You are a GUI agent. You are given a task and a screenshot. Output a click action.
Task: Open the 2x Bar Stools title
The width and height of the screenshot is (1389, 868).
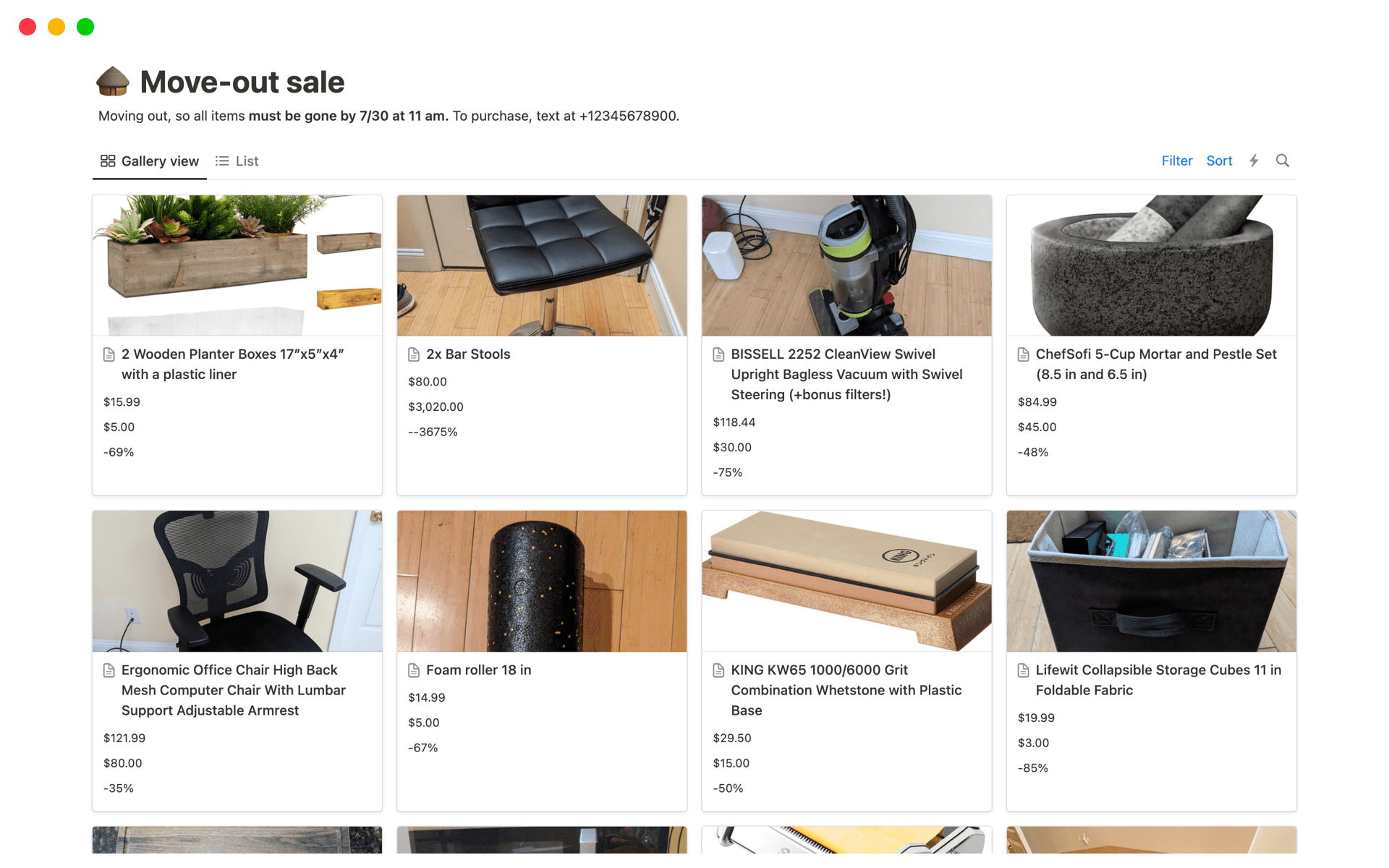click(468, 354)
